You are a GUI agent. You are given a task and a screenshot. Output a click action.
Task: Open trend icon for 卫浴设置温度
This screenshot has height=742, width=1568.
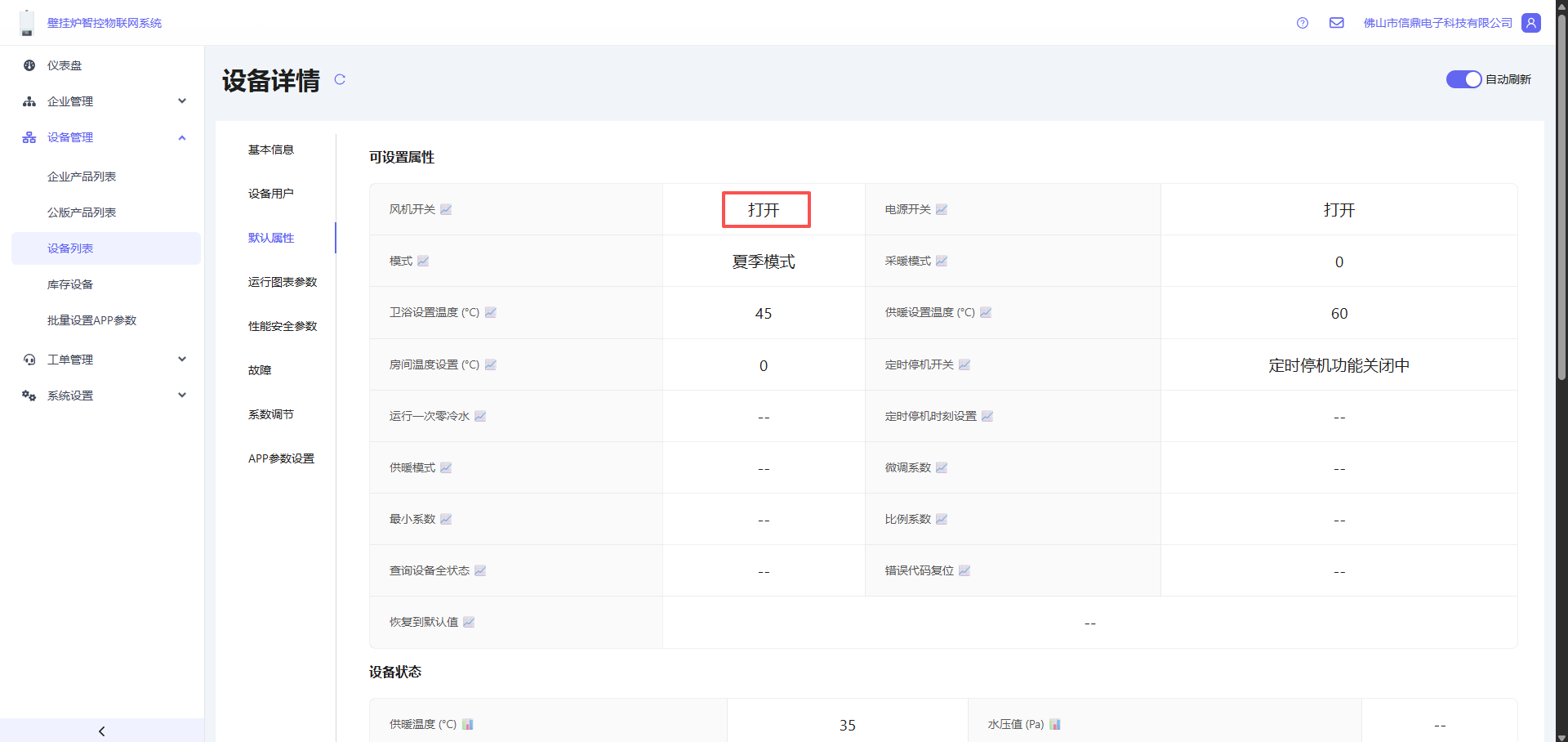(x=491, y=312)
